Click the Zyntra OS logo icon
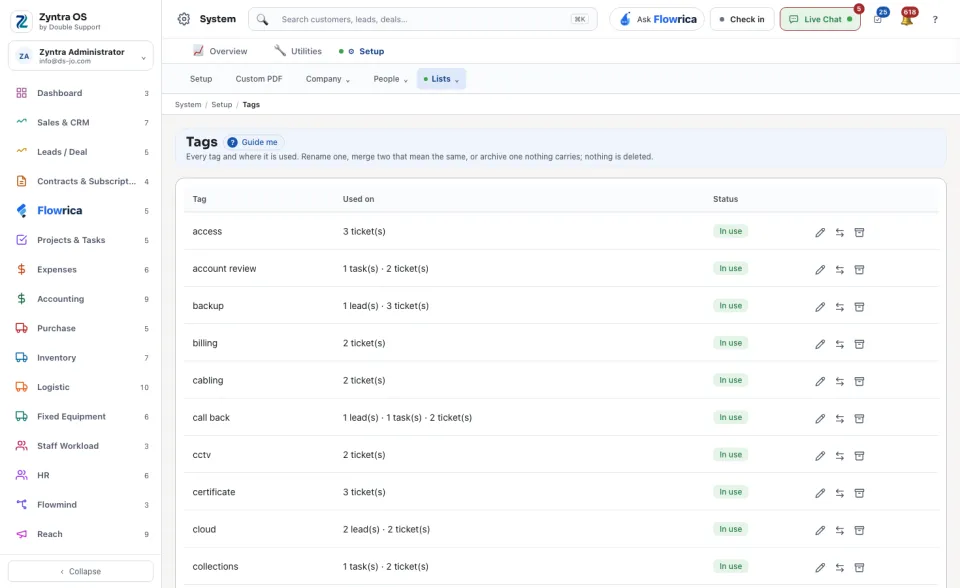Screen dimensions: 960x588 coord(21,21)
